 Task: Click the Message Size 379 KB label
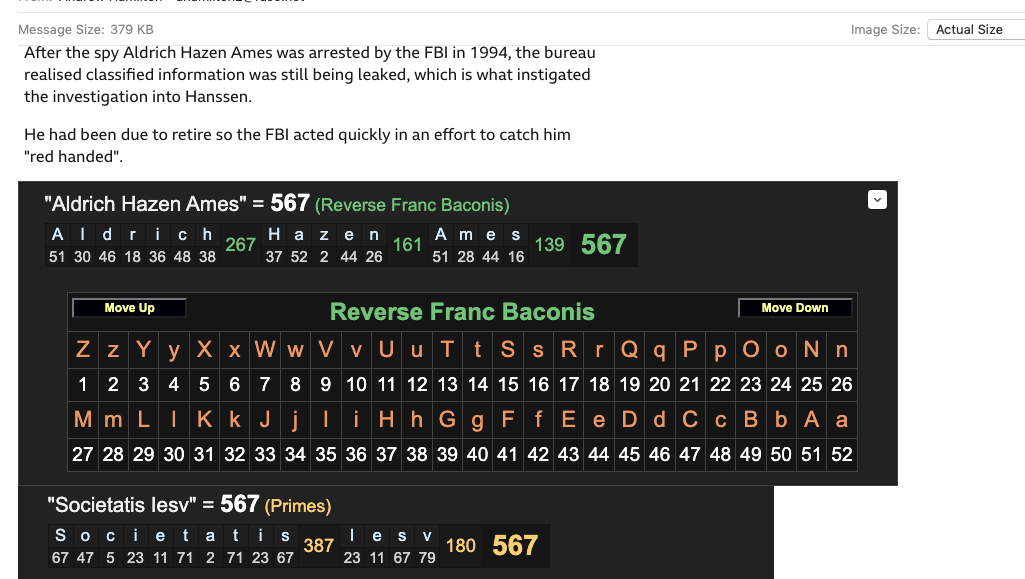(x=86, y=30)
